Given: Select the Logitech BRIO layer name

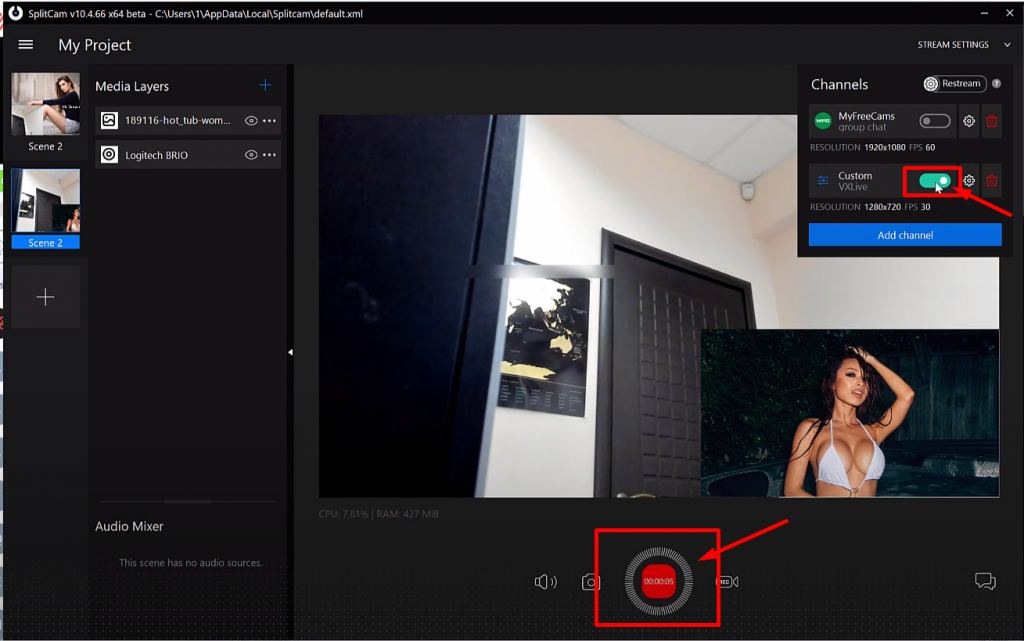Looking at the screenshot, I should coord(157,155).
